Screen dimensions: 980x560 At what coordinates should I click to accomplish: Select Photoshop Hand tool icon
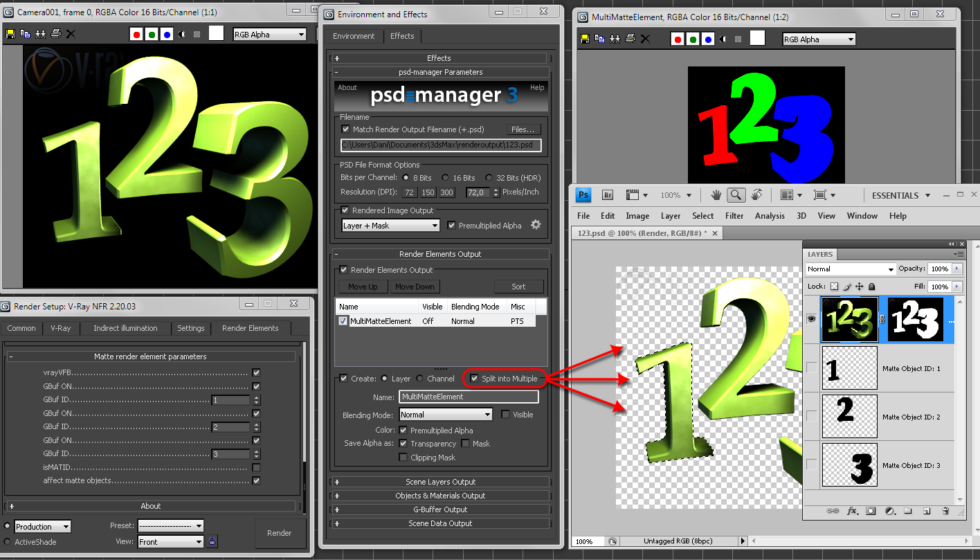[716, 195]
